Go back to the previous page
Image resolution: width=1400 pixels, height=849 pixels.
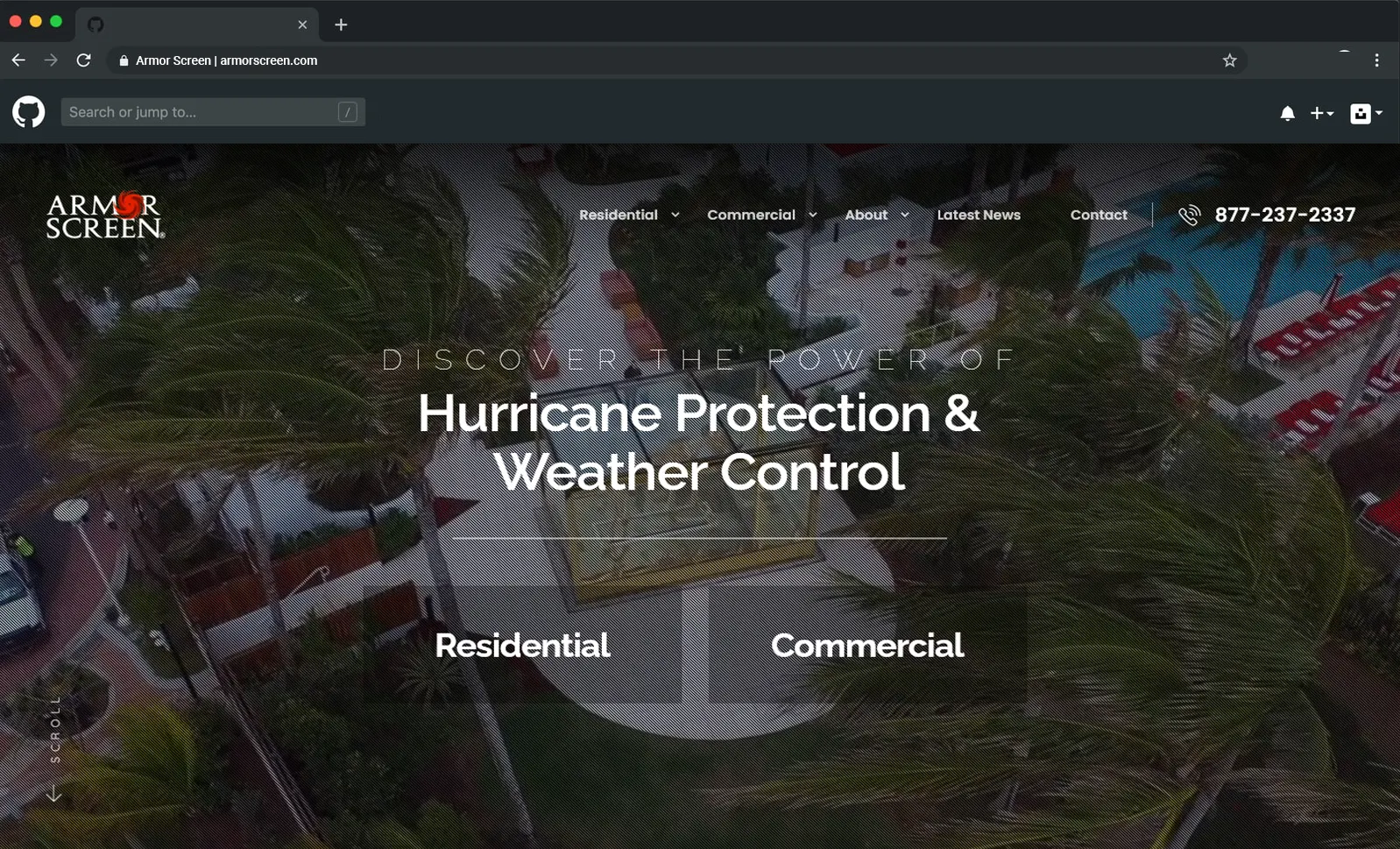[18, 60]
